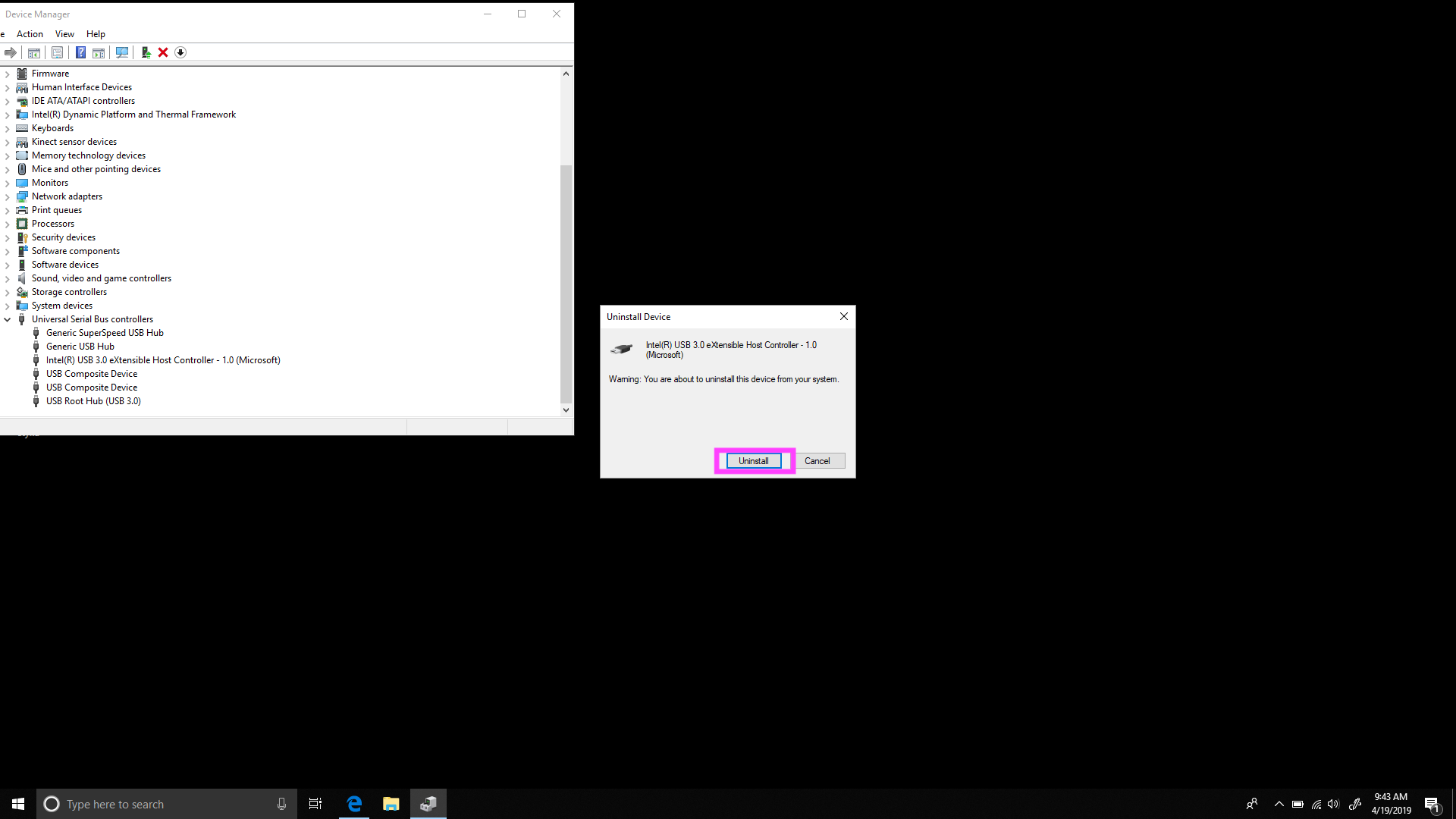Screen dimensions: 1456x819
Task: Open the Action menu in Device Manager
Action: point(30,33)
